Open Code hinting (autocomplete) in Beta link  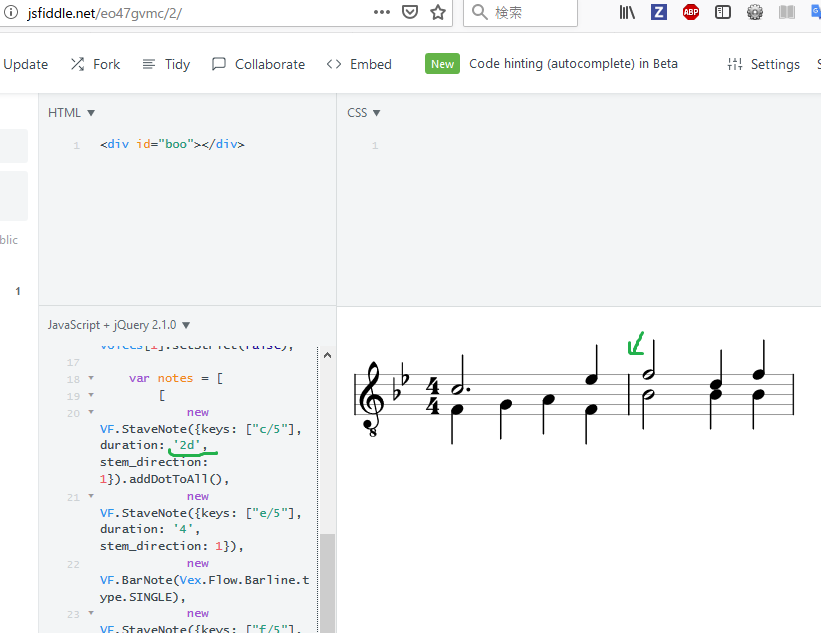point(573,63)
